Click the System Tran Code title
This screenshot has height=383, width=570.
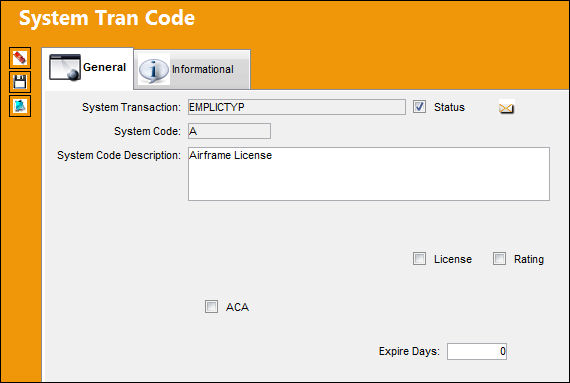(x=107, y=18)
